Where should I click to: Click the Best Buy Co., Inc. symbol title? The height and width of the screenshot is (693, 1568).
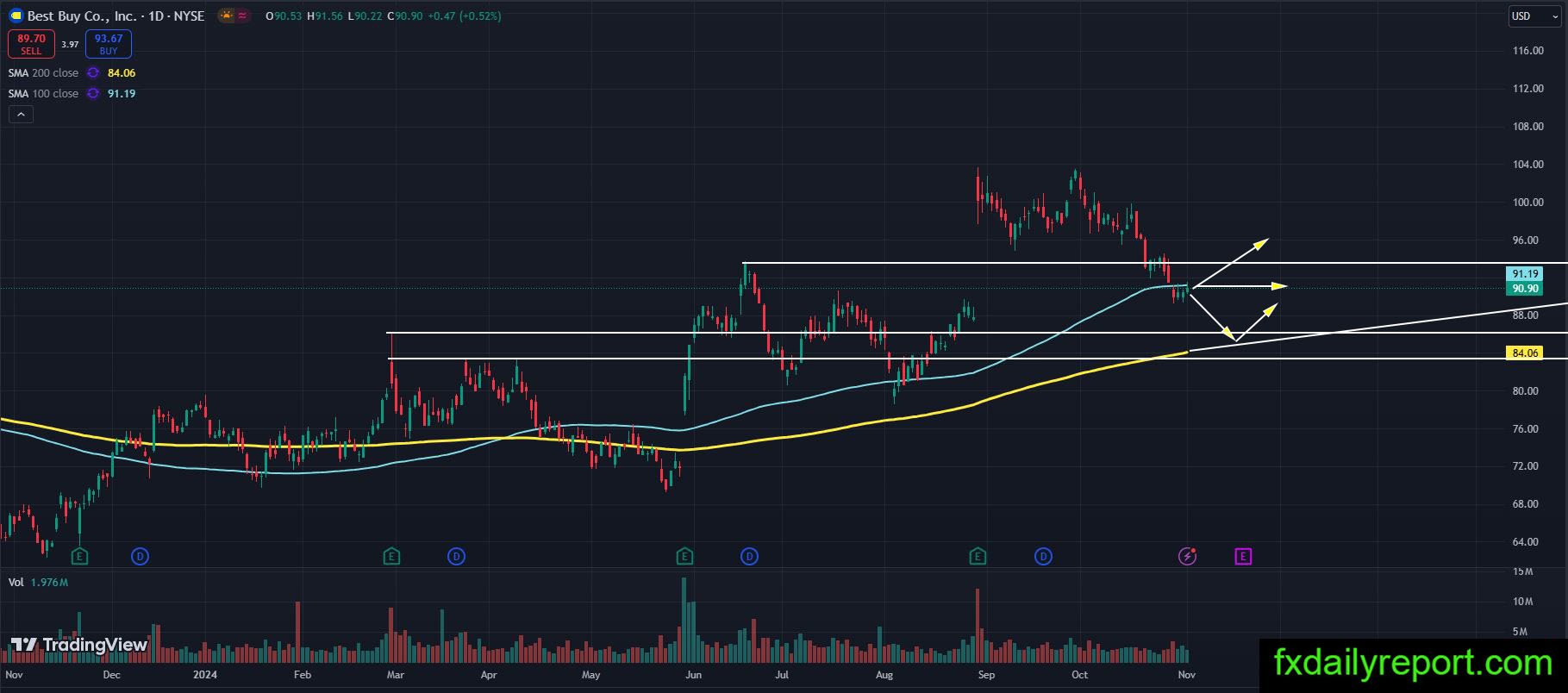point(116,16)
